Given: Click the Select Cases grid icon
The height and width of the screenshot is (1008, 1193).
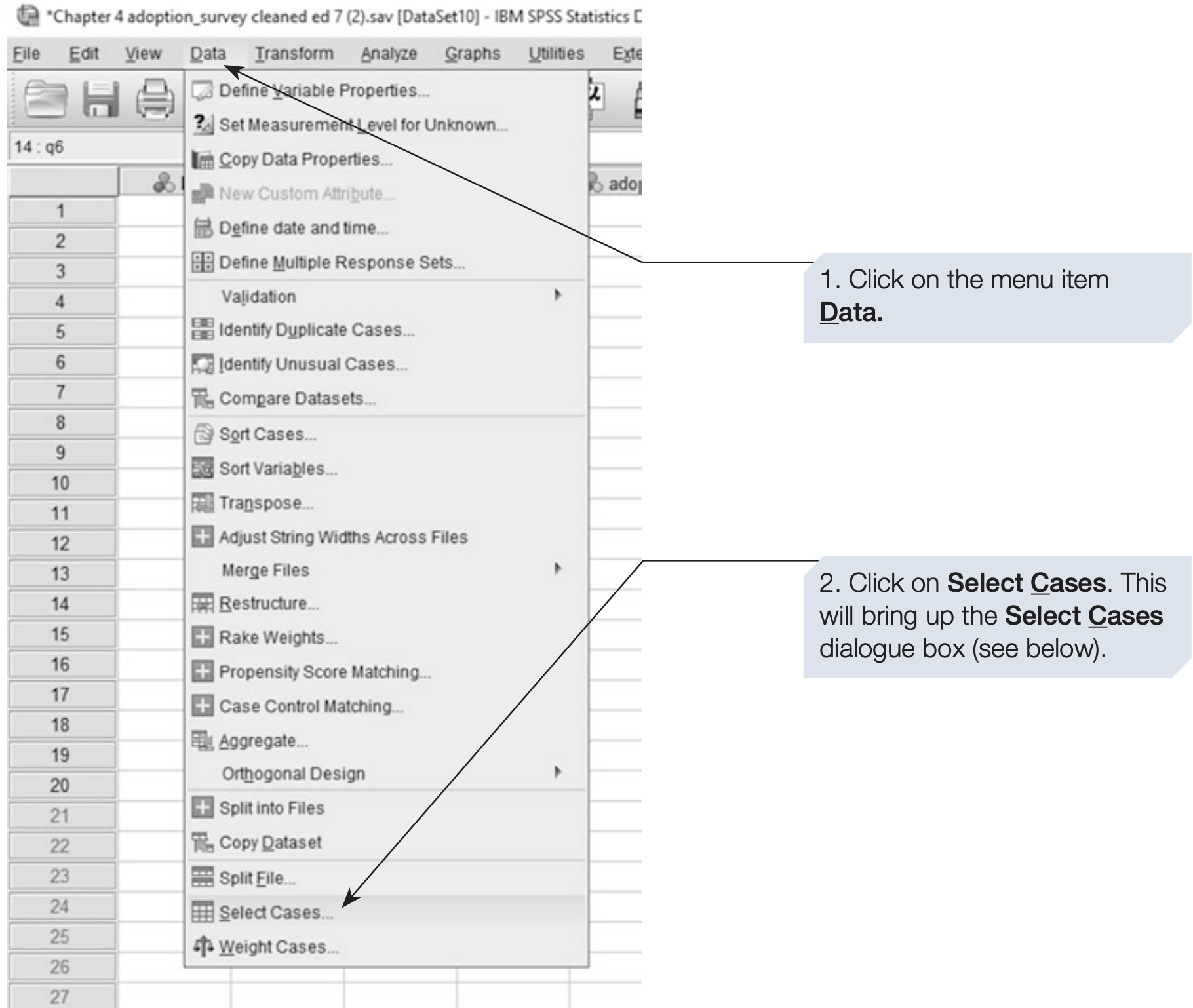Looking at the screenshot, I should coord(203,912).
